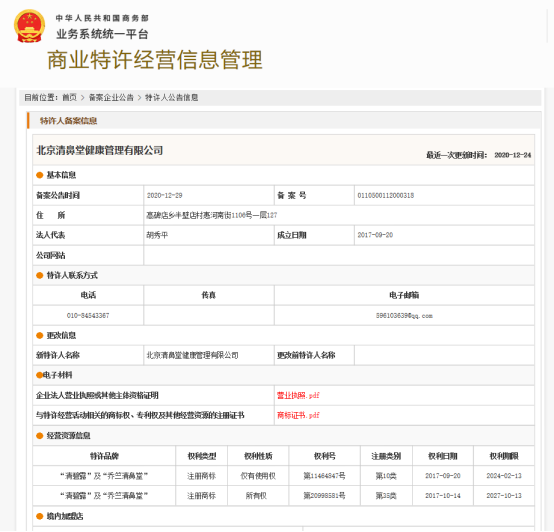Click registration class 第10类

386,476
